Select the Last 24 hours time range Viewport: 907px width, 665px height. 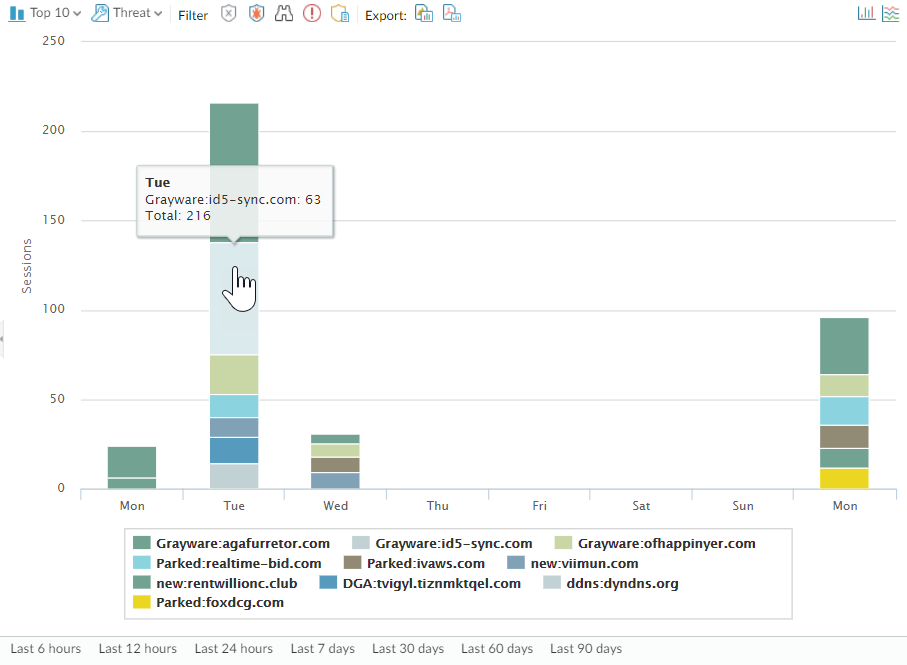click(x=233, y=649)
